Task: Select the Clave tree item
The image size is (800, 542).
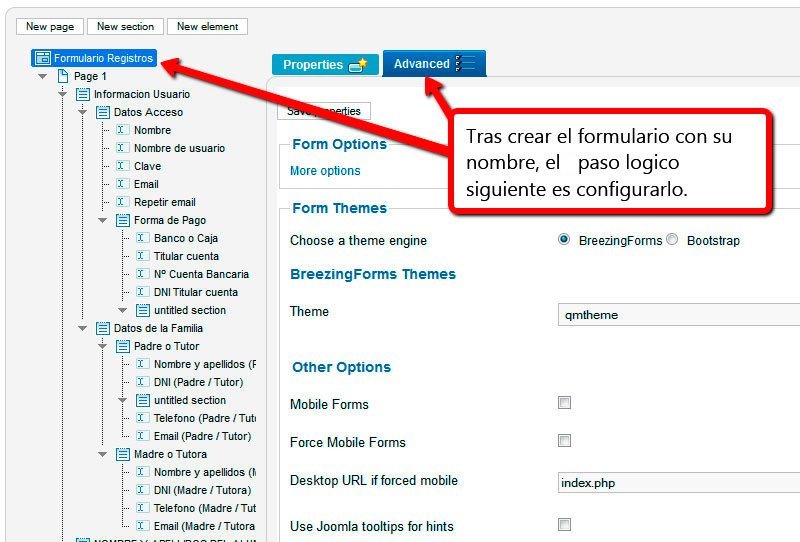Action: click(147, 166)
